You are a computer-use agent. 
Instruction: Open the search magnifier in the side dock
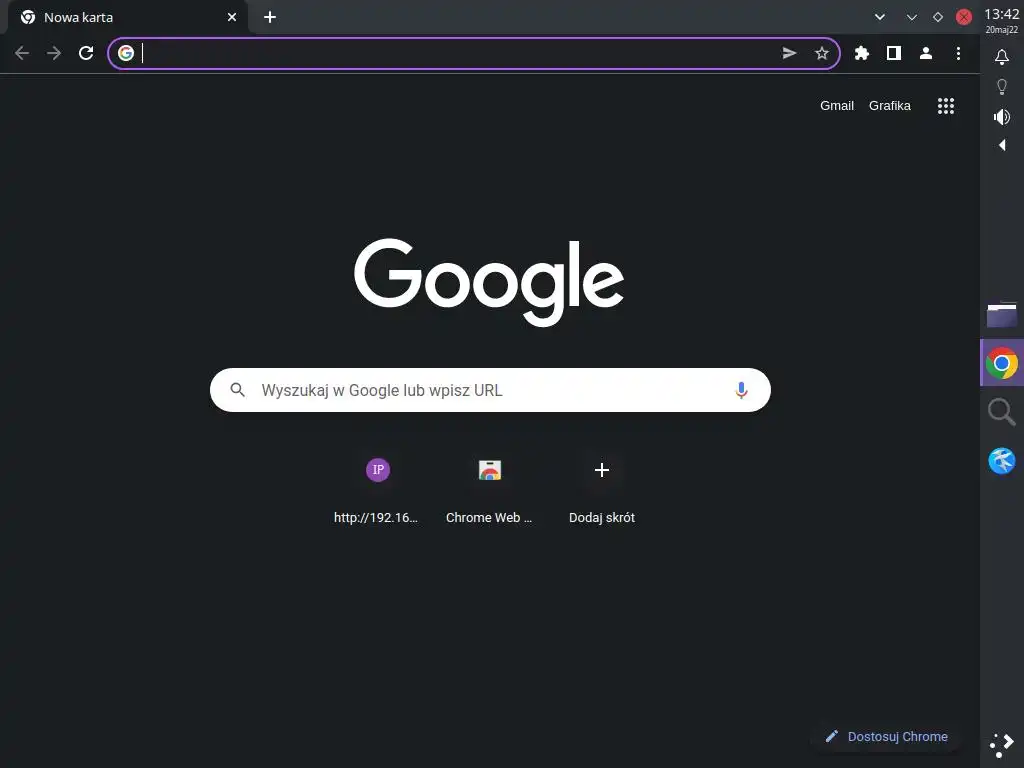click(1002, 412)
